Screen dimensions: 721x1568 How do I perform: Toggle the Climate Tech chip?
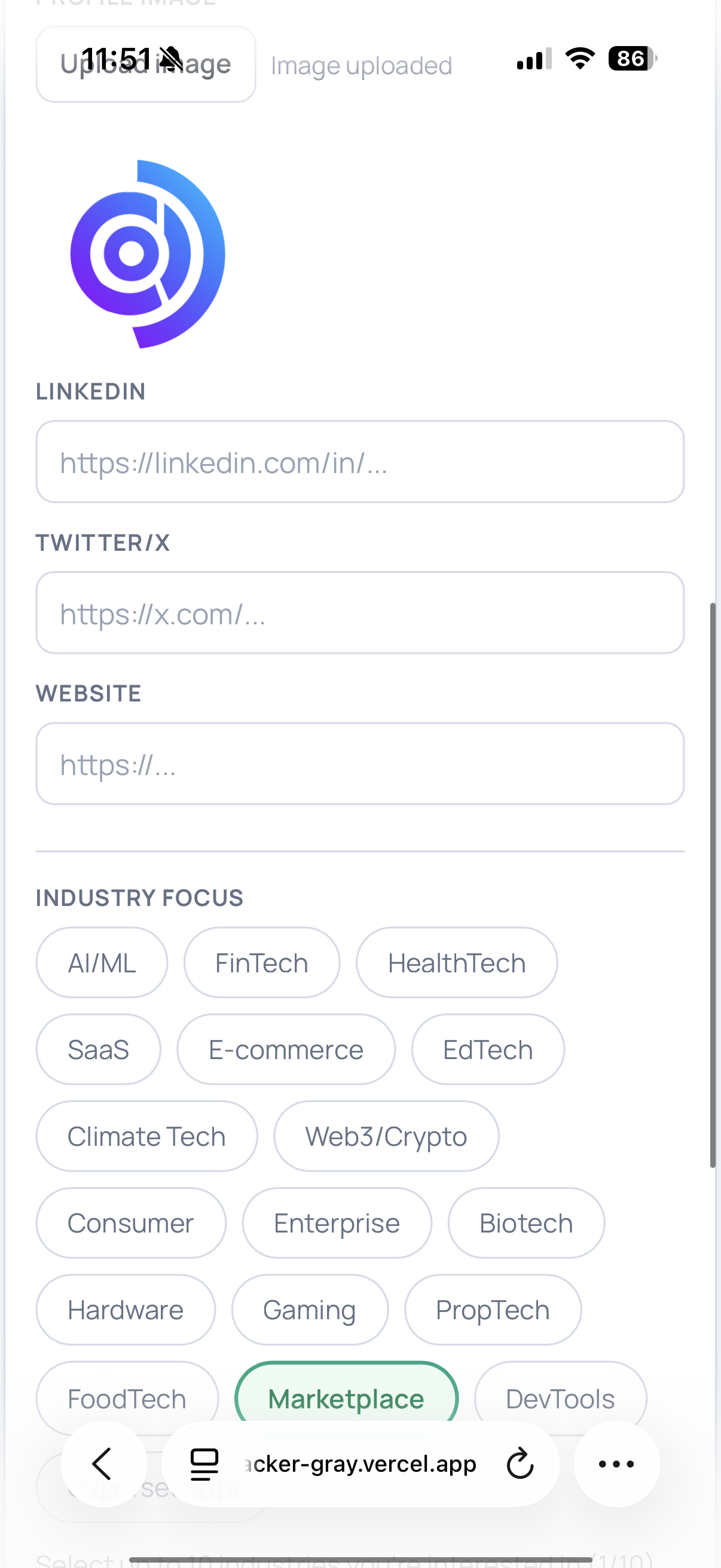pyautogui.click(x=146, y=1136)
